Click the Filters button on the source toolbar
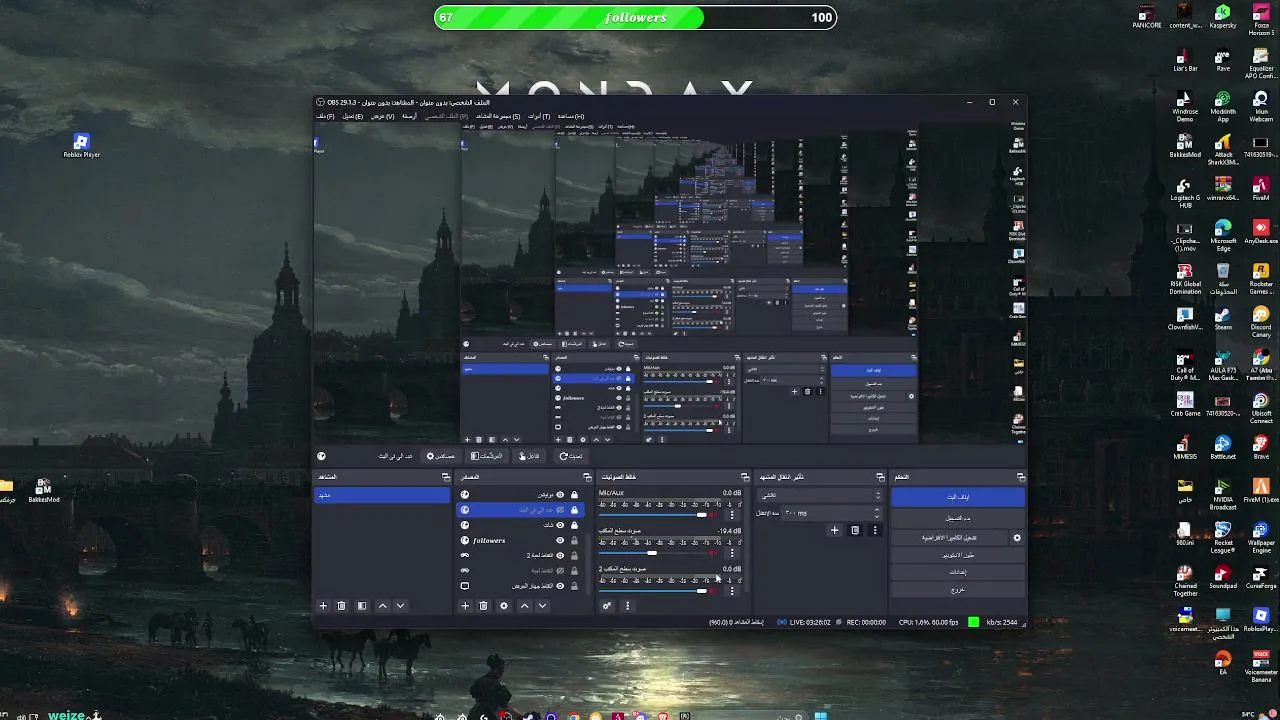1280x720 pixels. point(487,456)
